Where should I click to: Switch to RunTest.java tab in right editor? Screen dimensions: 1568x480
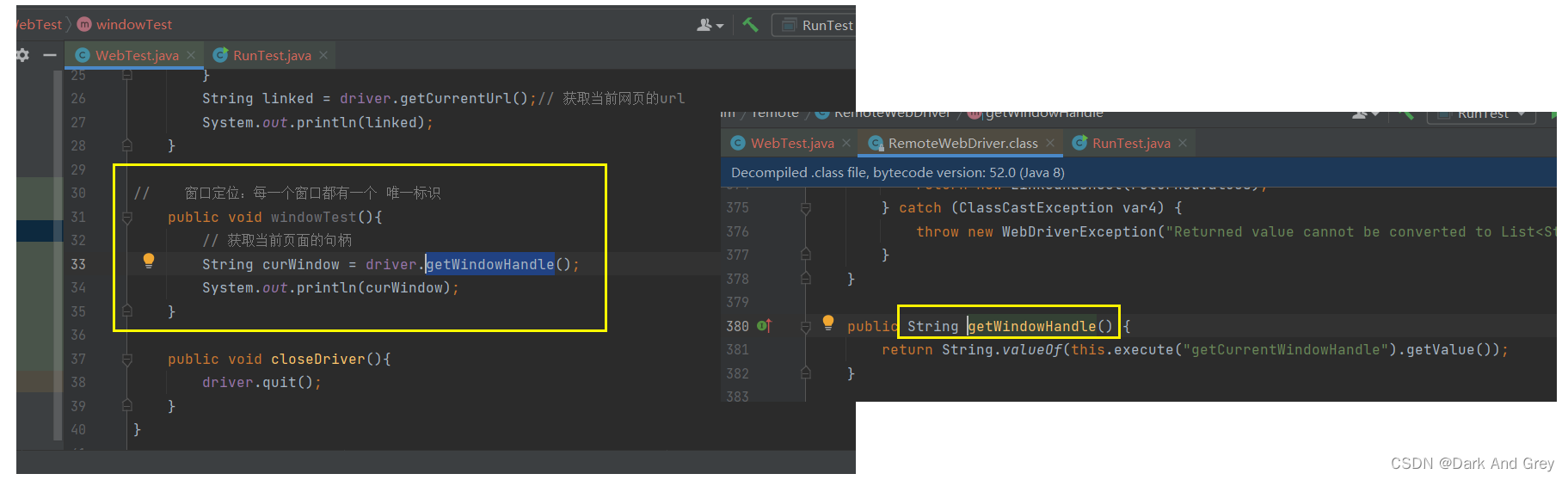click(1131, 143)
